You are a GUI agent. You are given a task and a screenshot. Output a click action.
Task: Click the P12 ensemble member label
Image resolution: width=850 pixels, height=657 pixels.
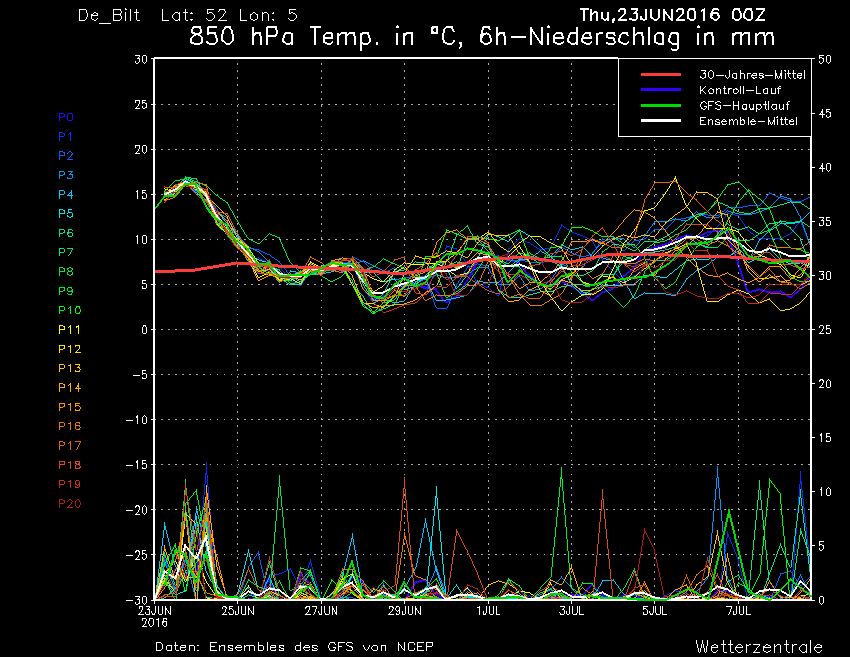(69, 349)
